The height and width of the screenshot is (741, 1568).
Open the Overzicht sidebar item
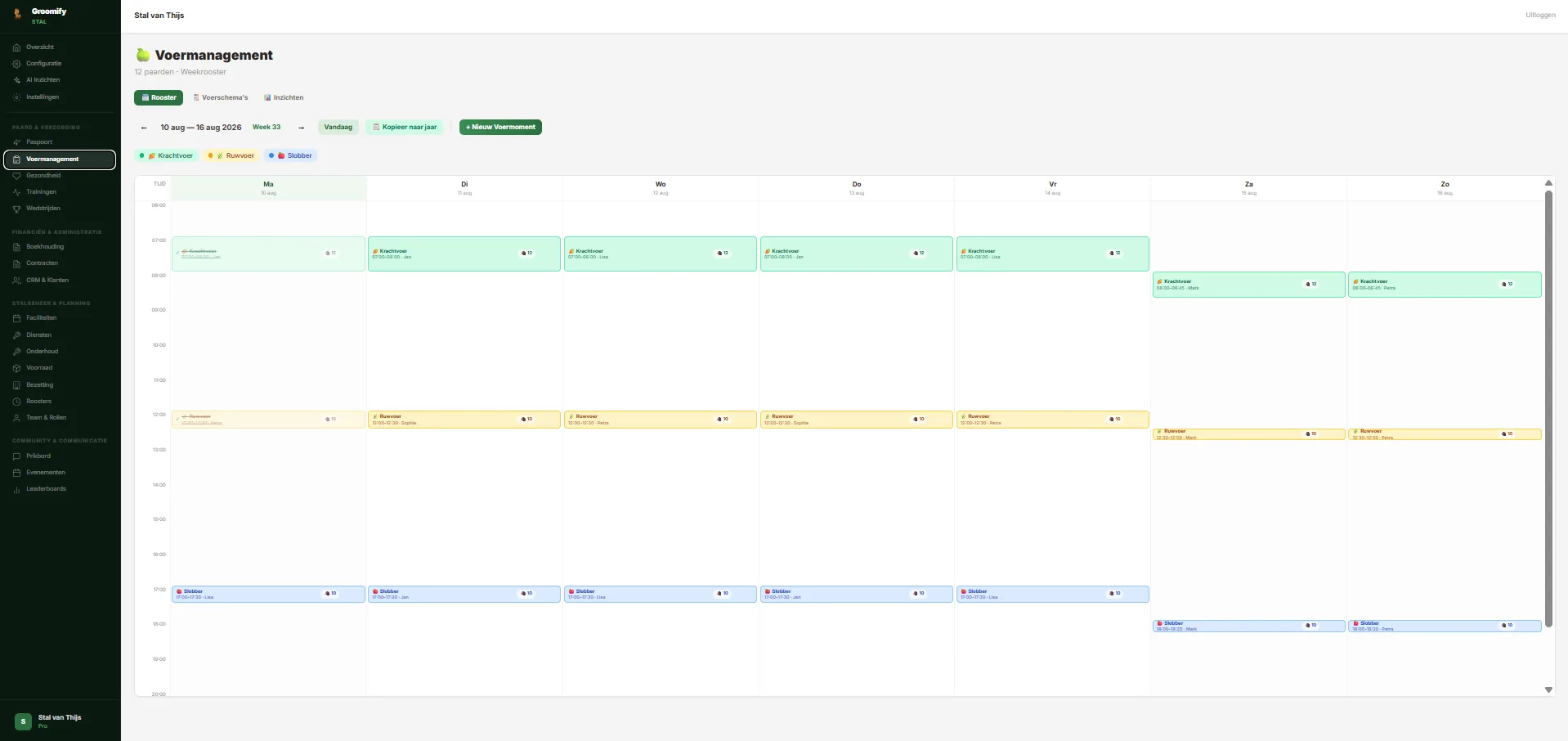(x=60, y=47)
